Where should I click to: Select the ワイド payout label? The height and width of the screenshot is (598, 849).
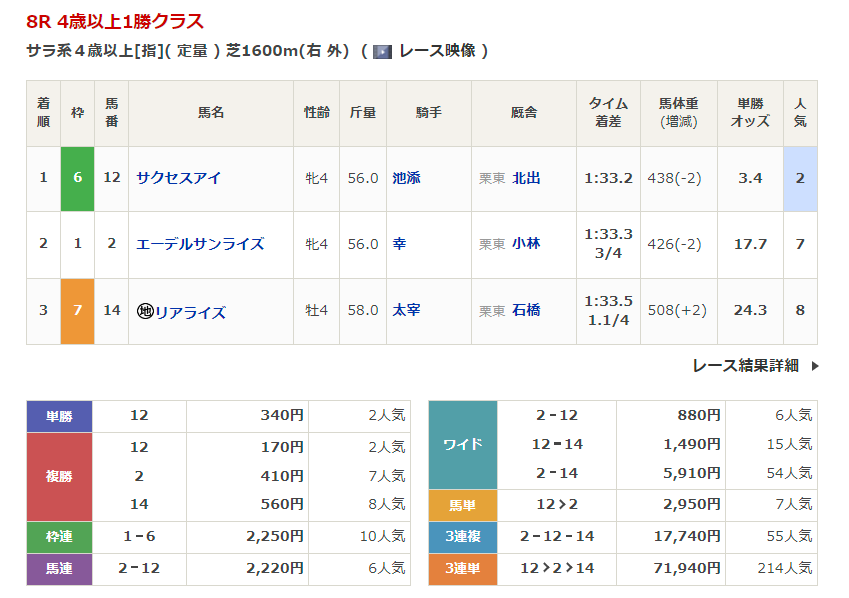[x=462, y=444]
